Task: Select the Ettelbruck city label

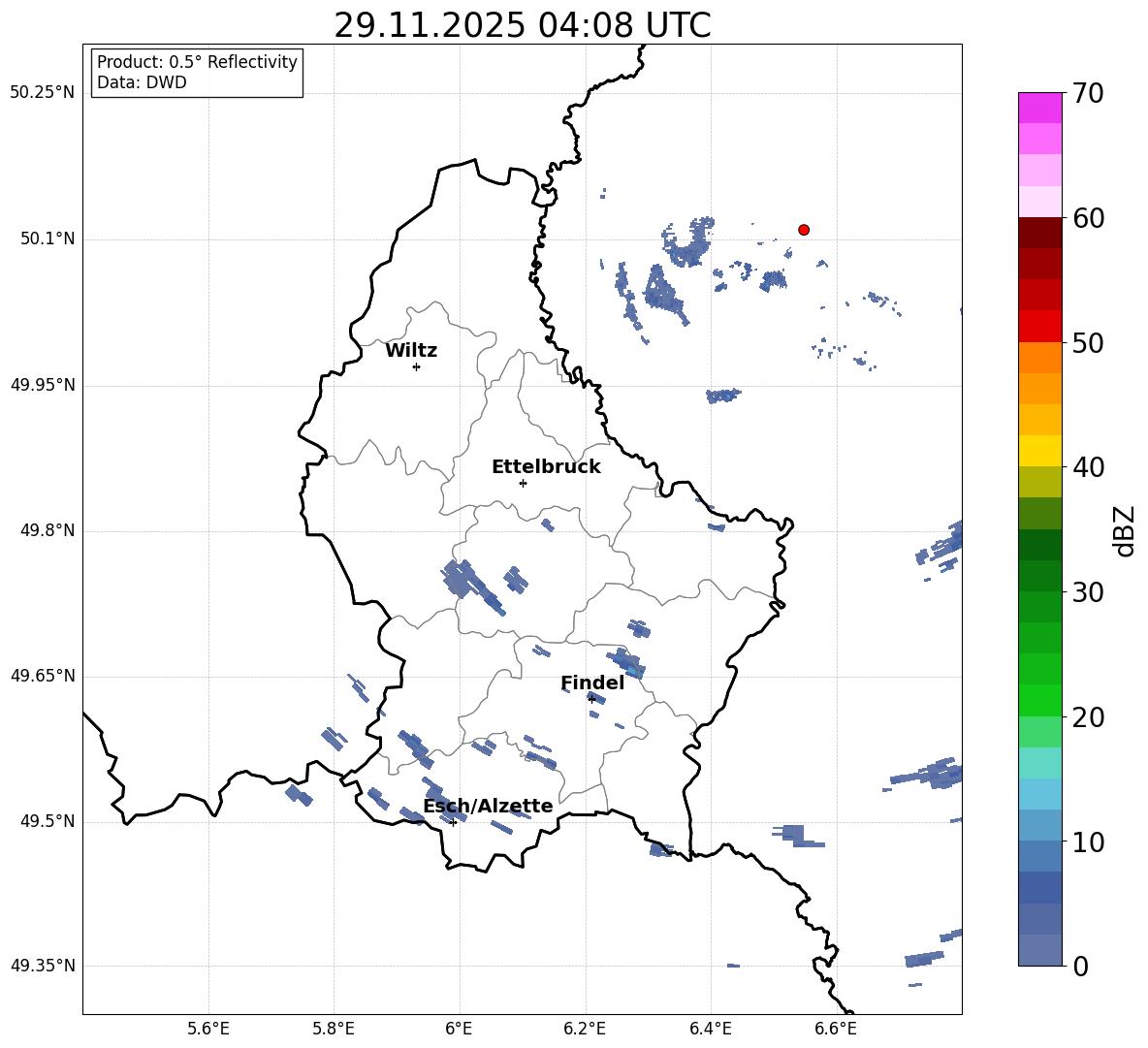Action: click(x=546, y=467)
